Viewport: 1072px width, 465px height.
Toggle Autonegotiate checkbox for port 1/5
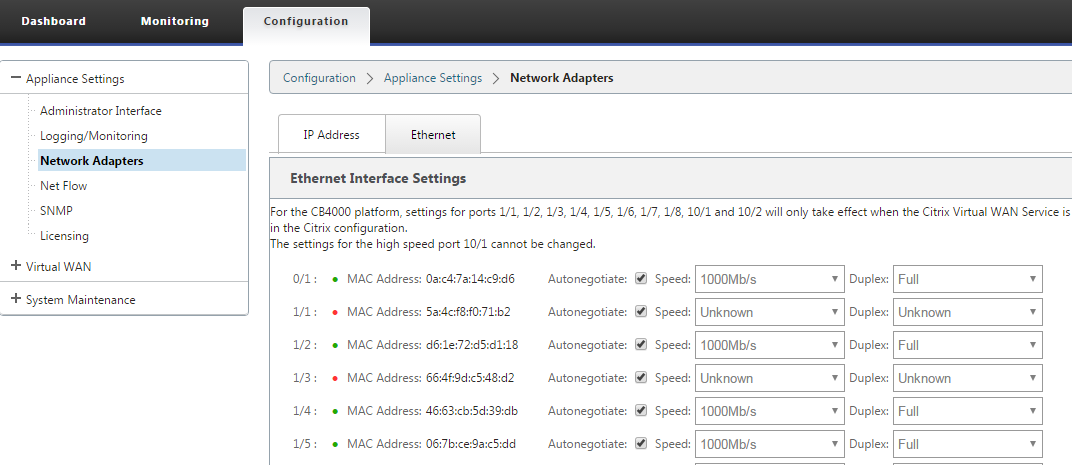tap(641, 443)
